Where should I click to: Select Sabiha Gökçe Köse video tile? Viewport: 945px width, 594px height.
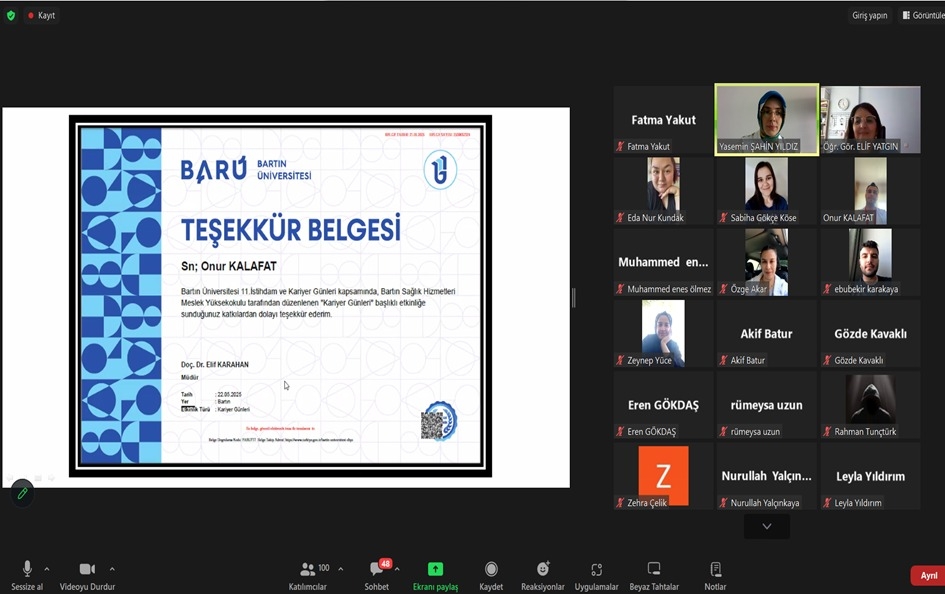[767, 191]
